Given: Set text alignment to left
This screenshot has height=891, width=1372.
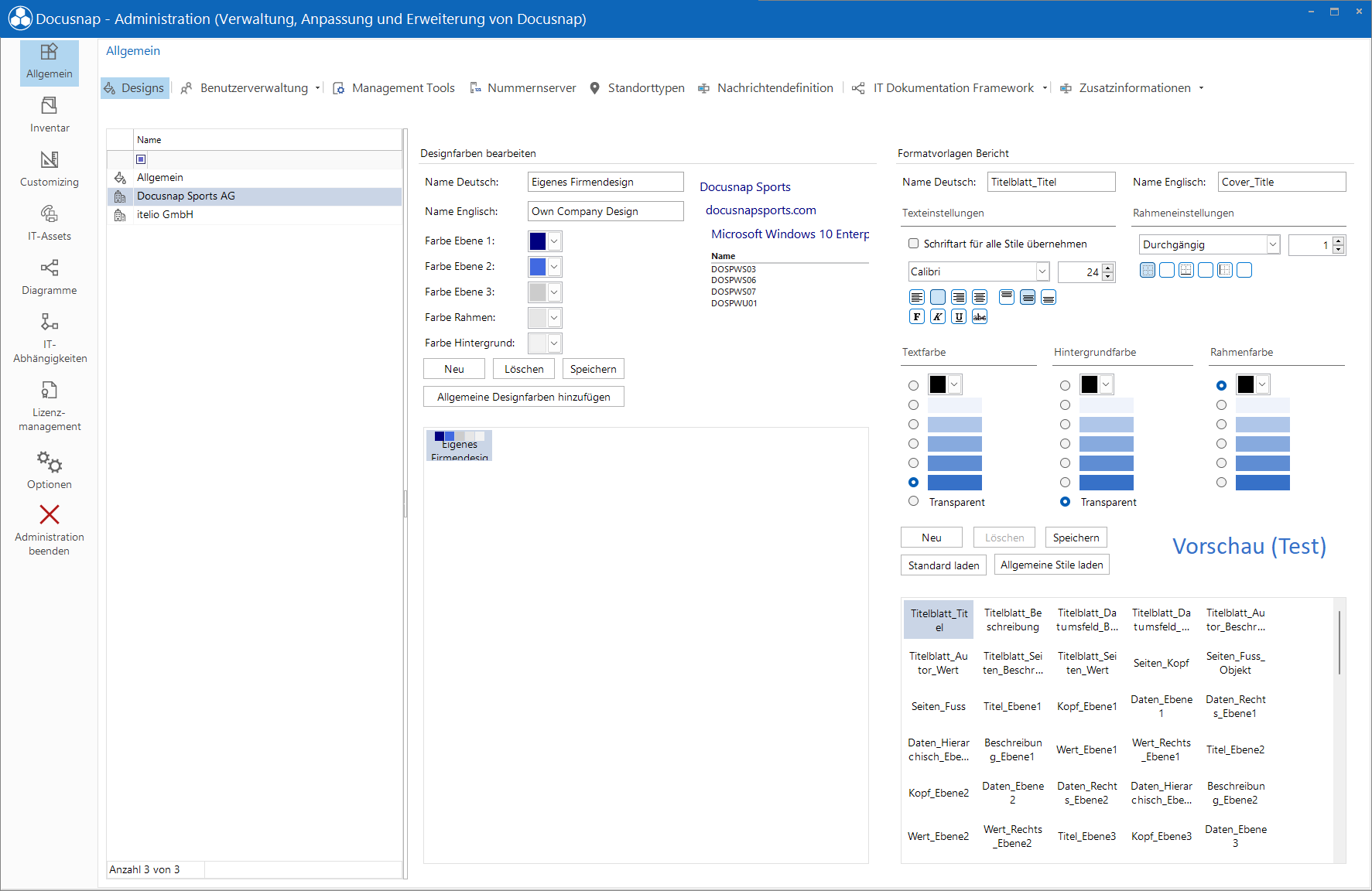Looking at the screenshot, I should pos(917,297).
